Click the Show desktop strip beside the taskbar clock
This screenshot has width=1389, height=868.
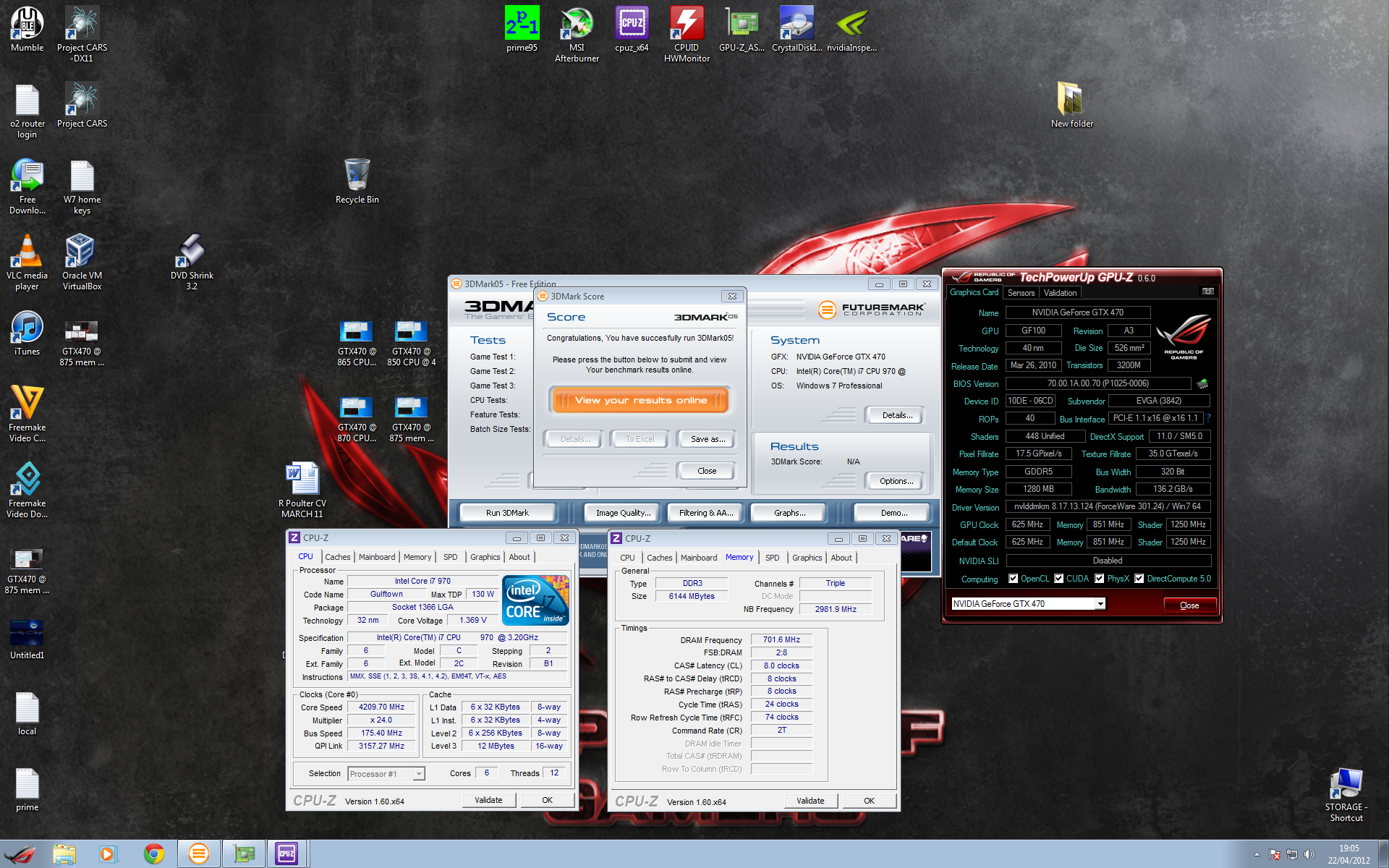point(1384,854)
